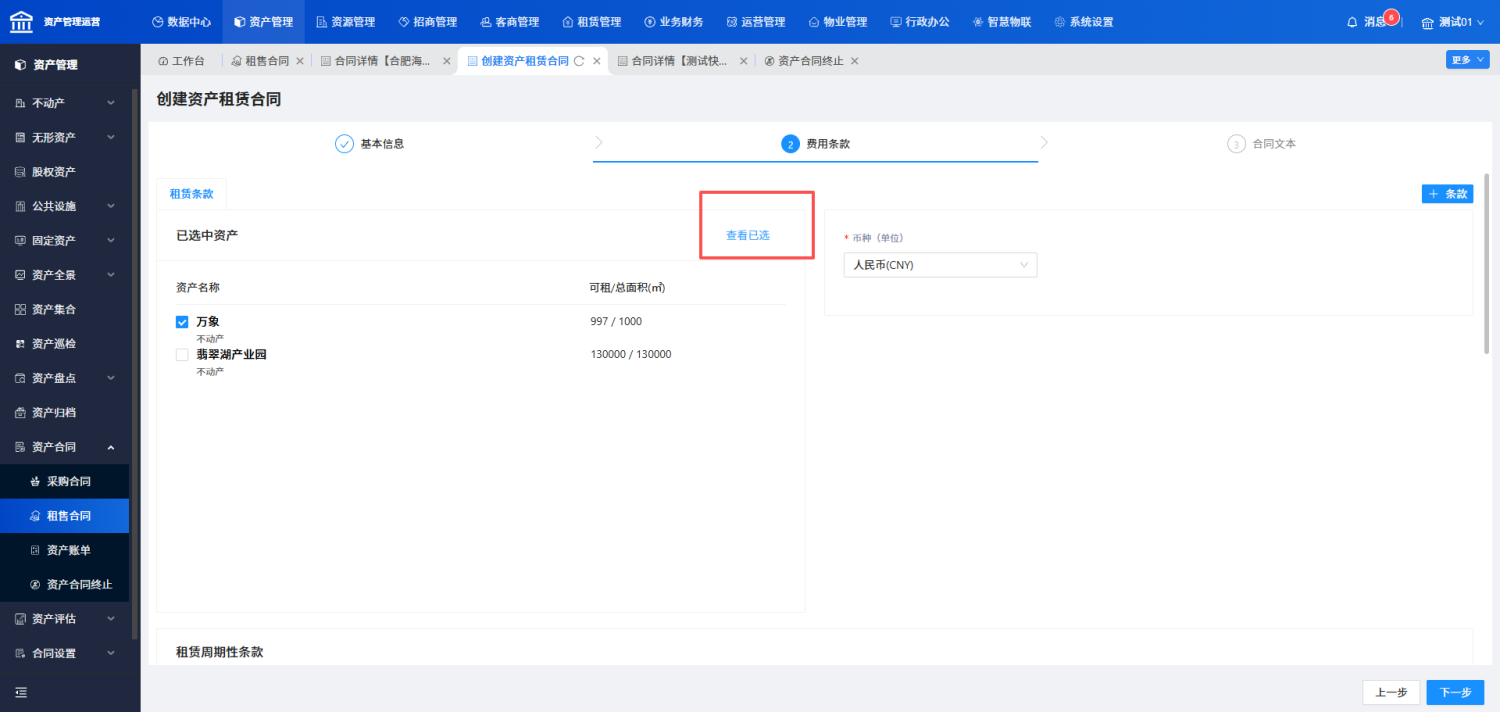Image resolution: width=1500 pixels, height=712 pixels.
Task: Open the 更多 tabs dropdown
Action: 1467,60
